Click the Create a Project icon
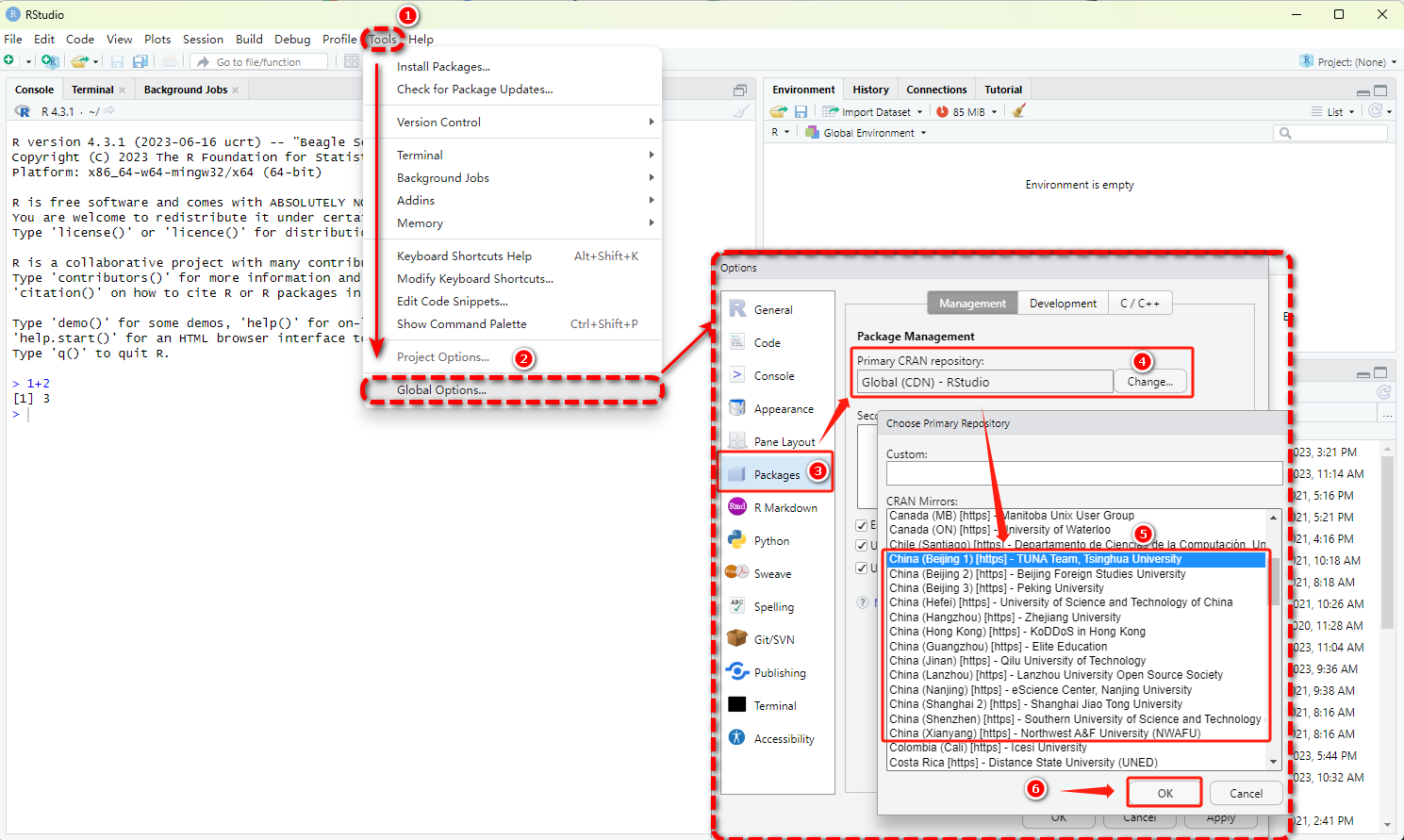 [50, 61]
